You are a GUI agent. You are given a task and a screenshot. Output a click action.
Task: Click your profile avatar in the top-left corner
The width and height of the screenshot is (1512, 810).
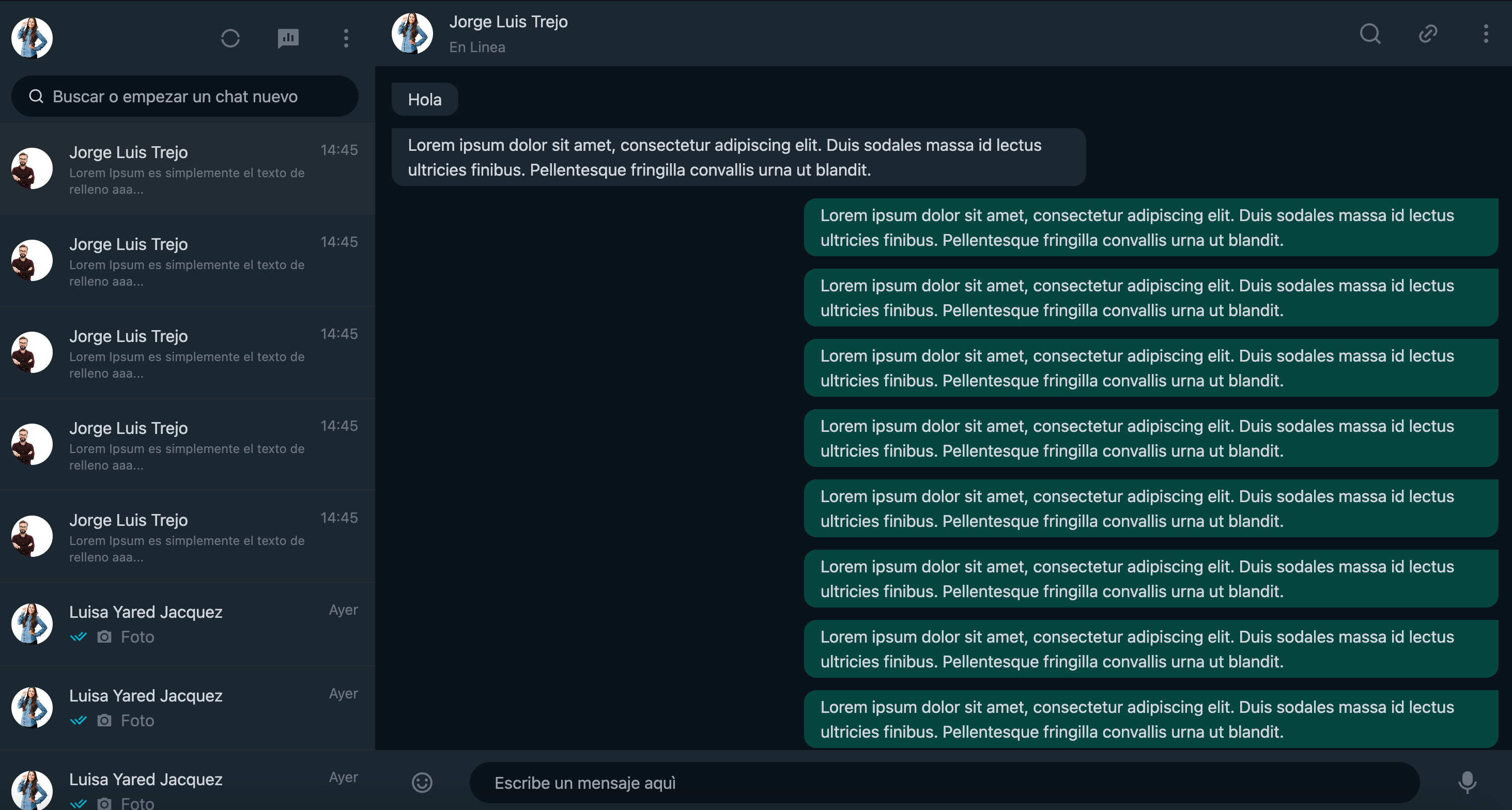point(31,38)
